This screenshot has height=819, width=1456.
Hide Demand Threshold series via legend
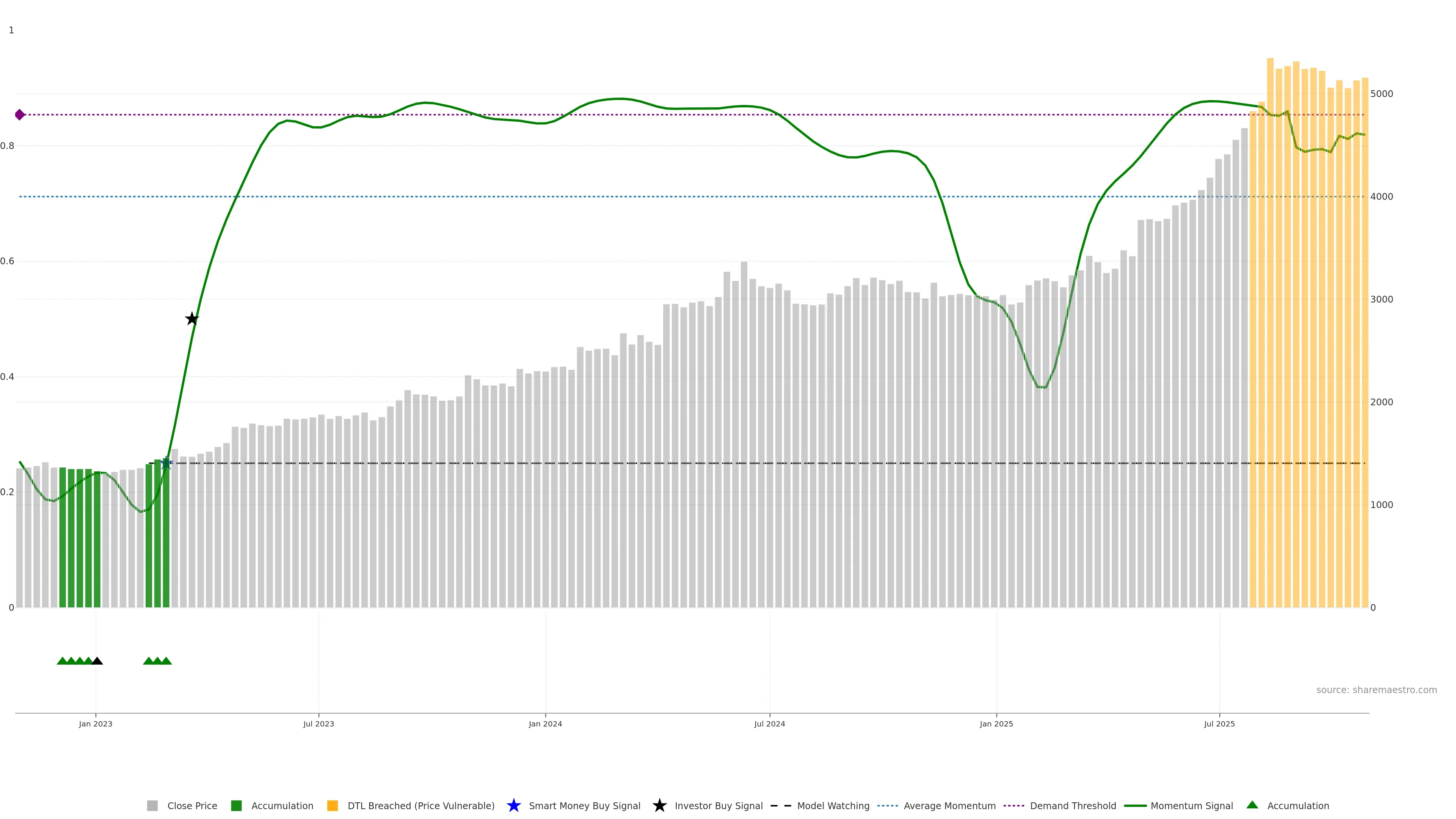pos(1072,806)
